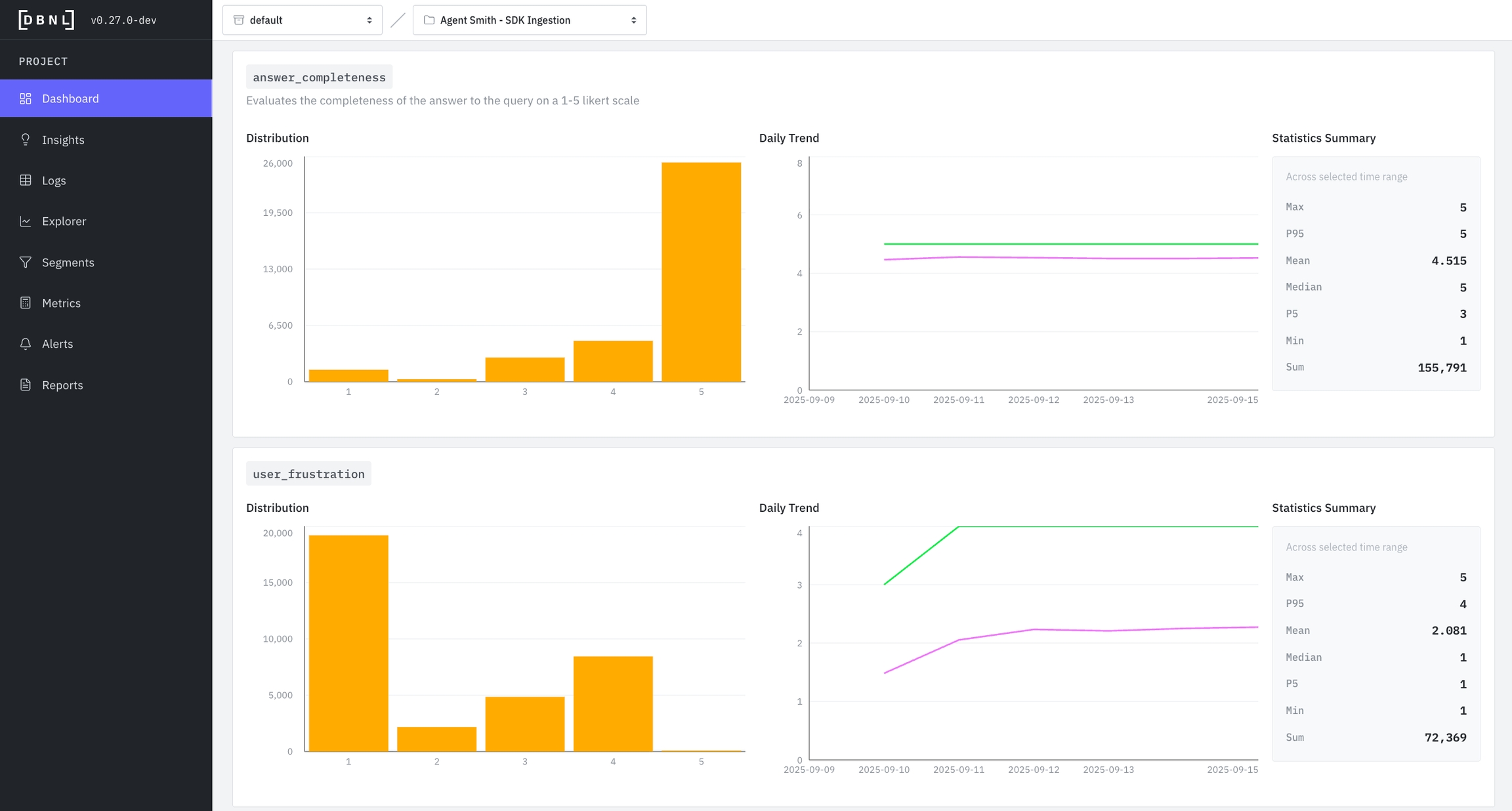Click the Reports document icon
1512x811 pixels.
tap(26, 385)
